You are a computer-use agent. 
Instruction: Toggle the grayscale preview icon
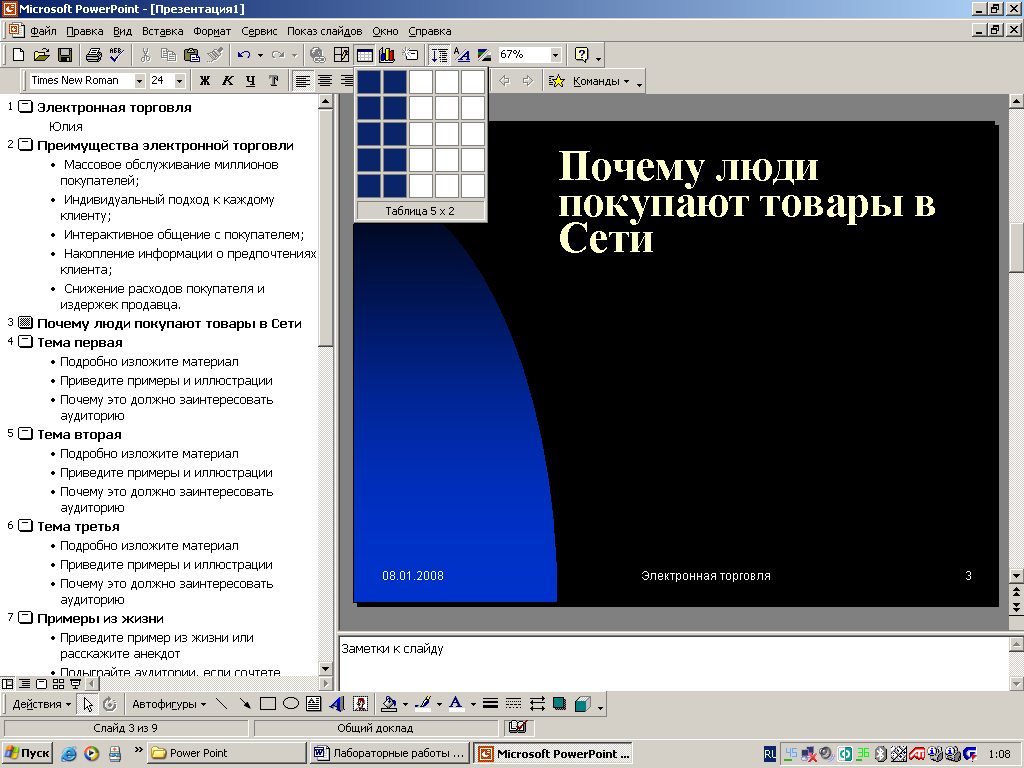click(484, 55)
